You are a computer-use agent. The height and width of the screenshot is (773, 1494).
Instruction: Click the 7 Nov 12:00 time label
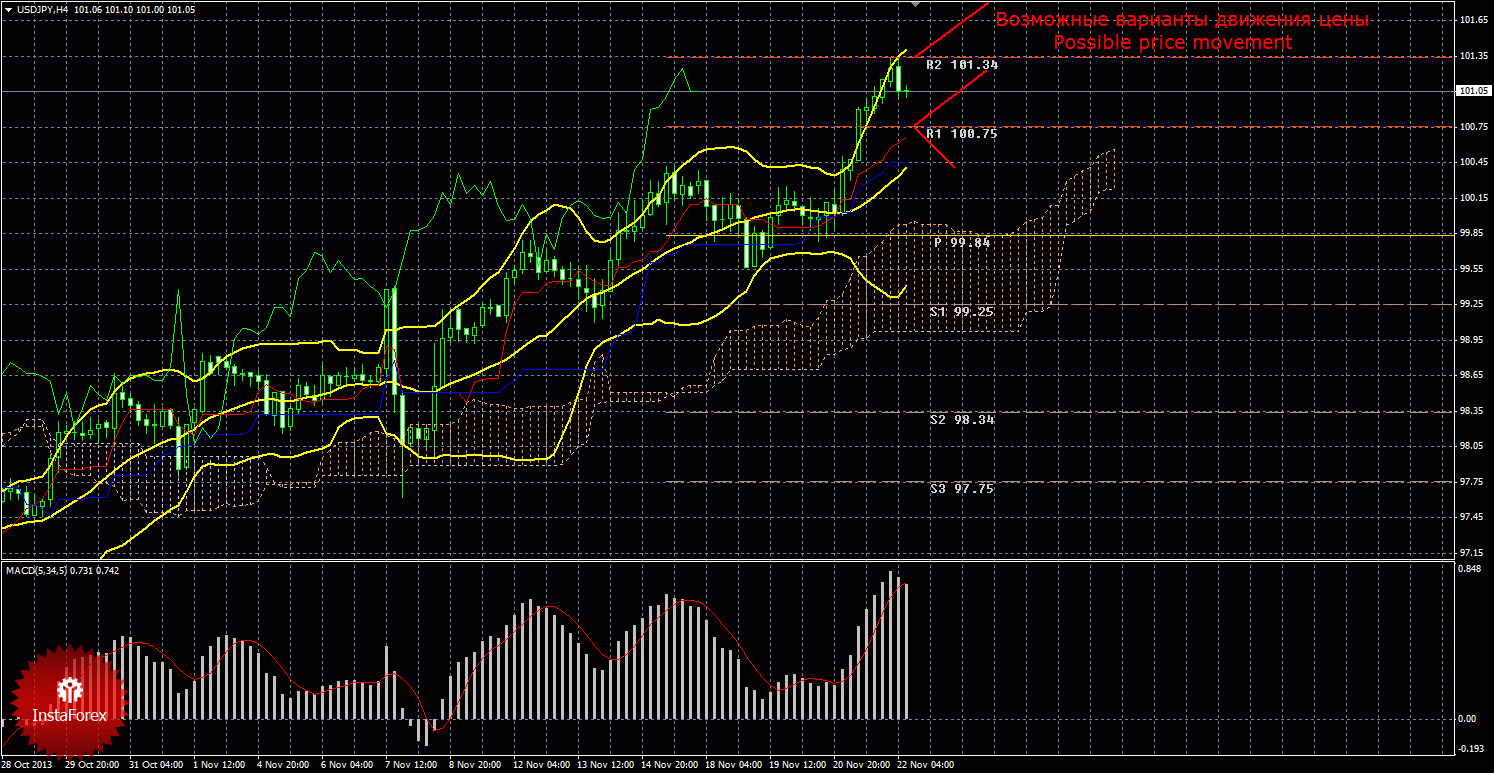tap(411, 765)
